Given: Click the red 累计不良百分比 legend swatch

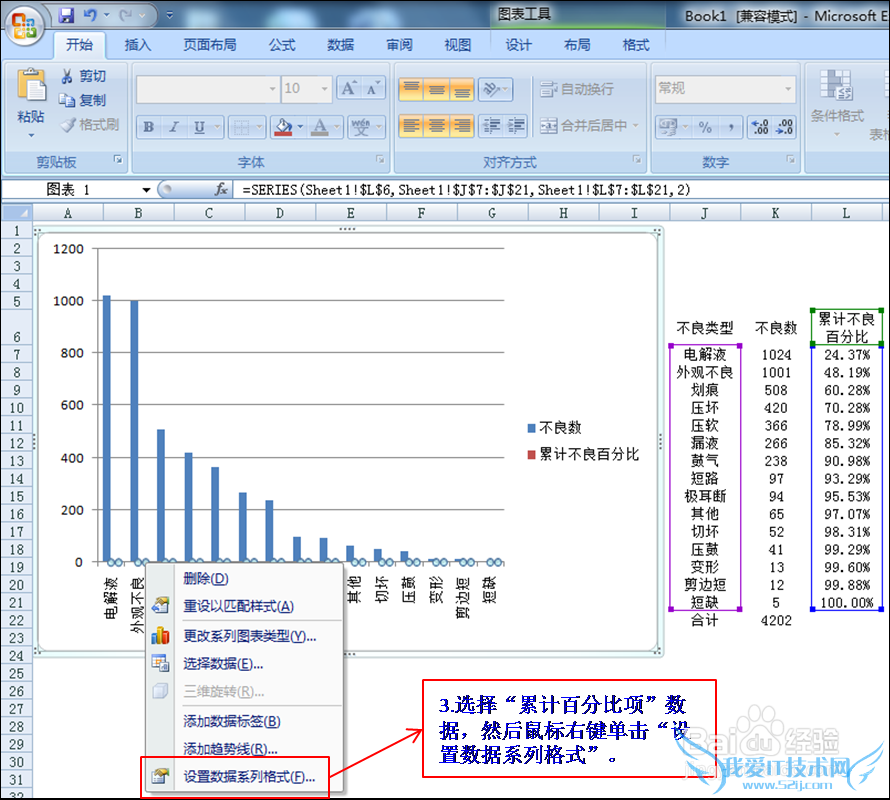Looking at the screenshot, I should (531, 454).
